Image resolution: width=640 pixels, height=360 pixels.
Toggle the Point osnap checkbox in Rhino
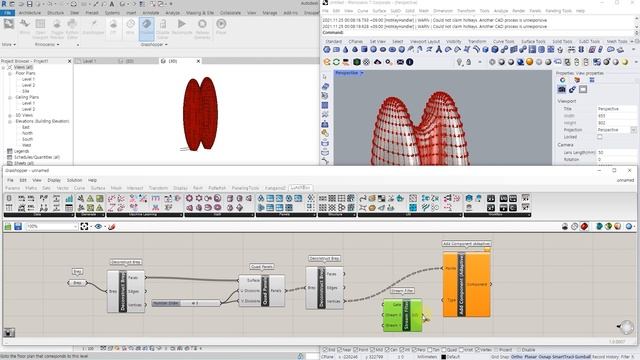tap(356, 350)
